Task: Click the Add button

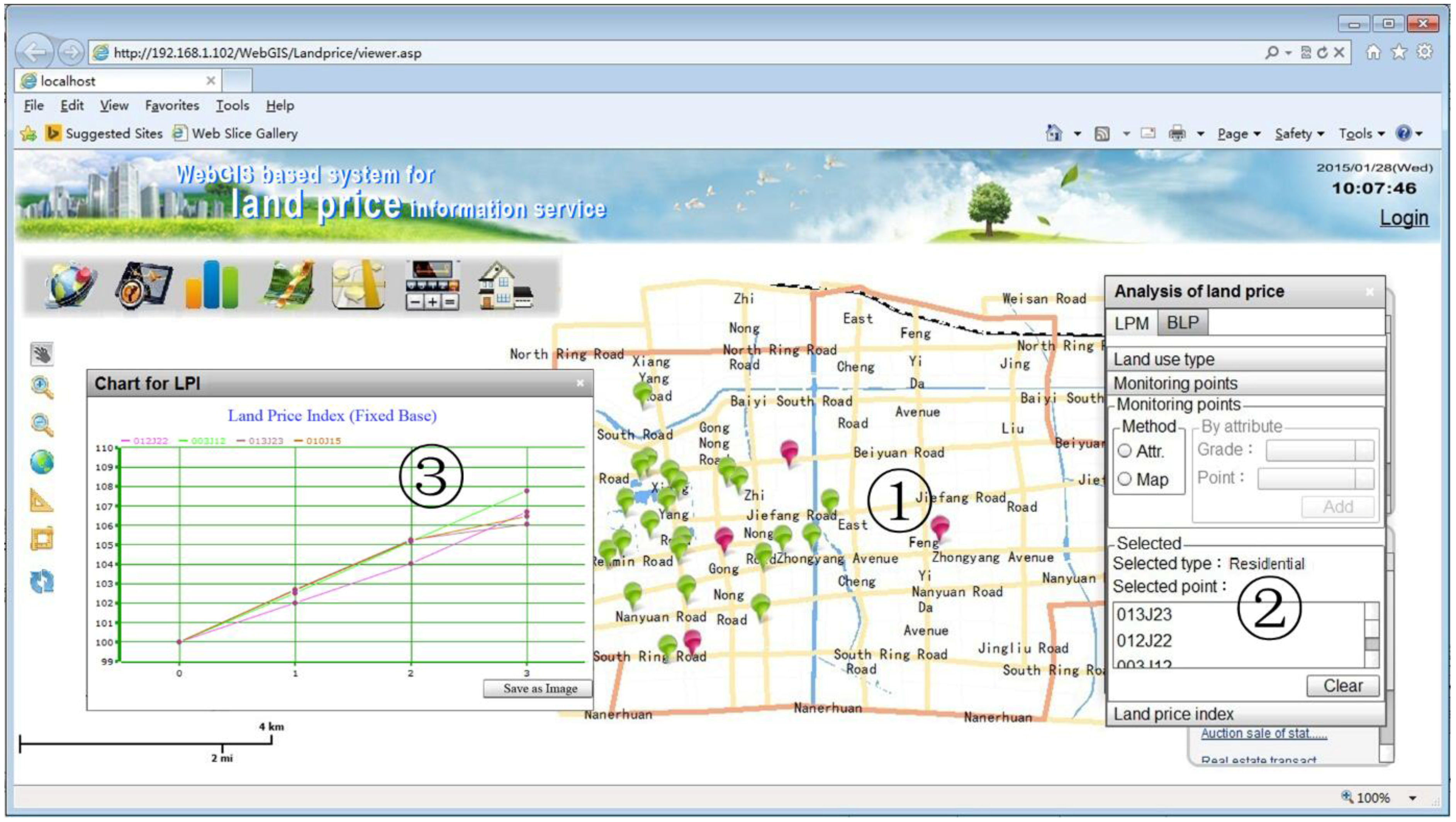Action: [x=1338, y=506]
